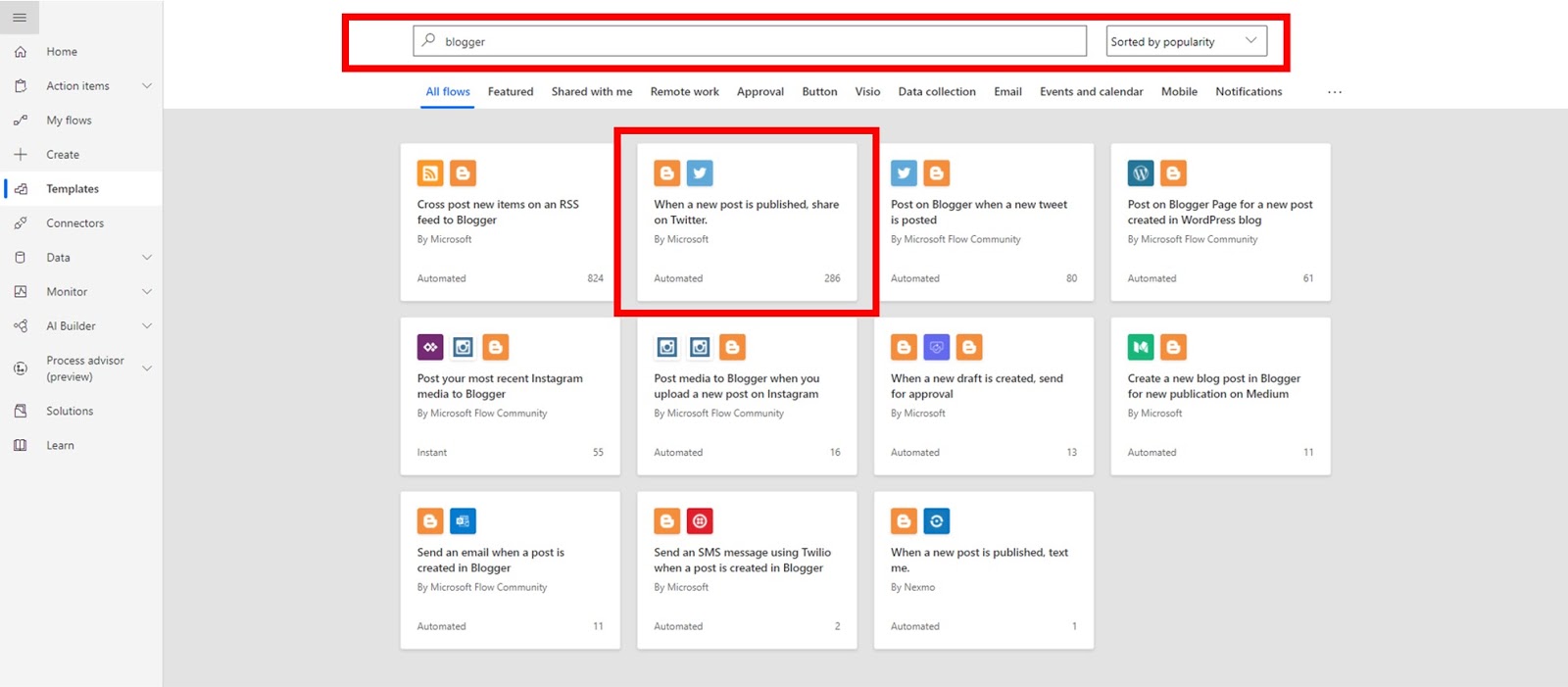Open the Approval tab

pos(760,92)
